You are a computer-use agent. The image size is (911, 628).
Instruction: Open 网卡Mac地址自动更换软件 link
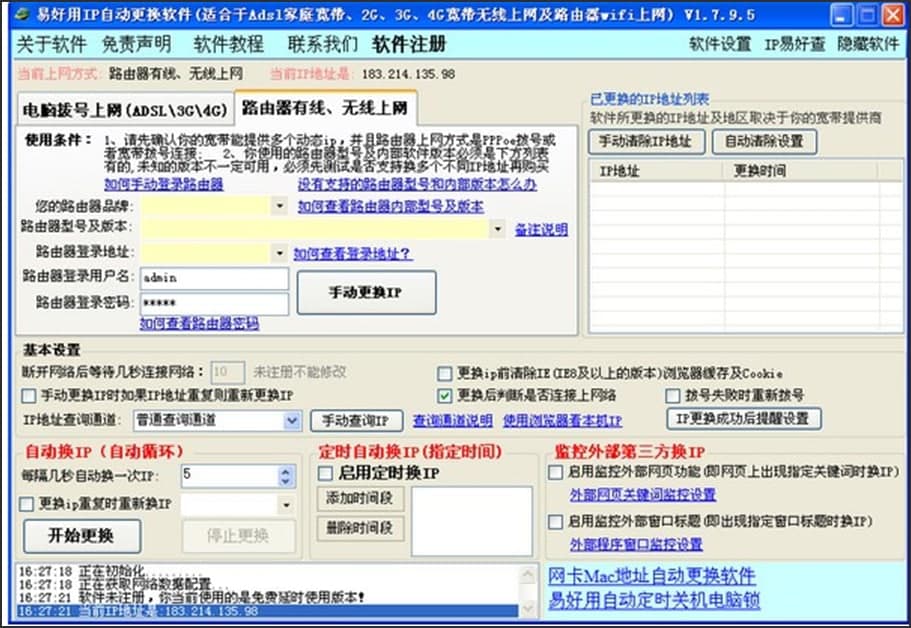coord(651,576)
